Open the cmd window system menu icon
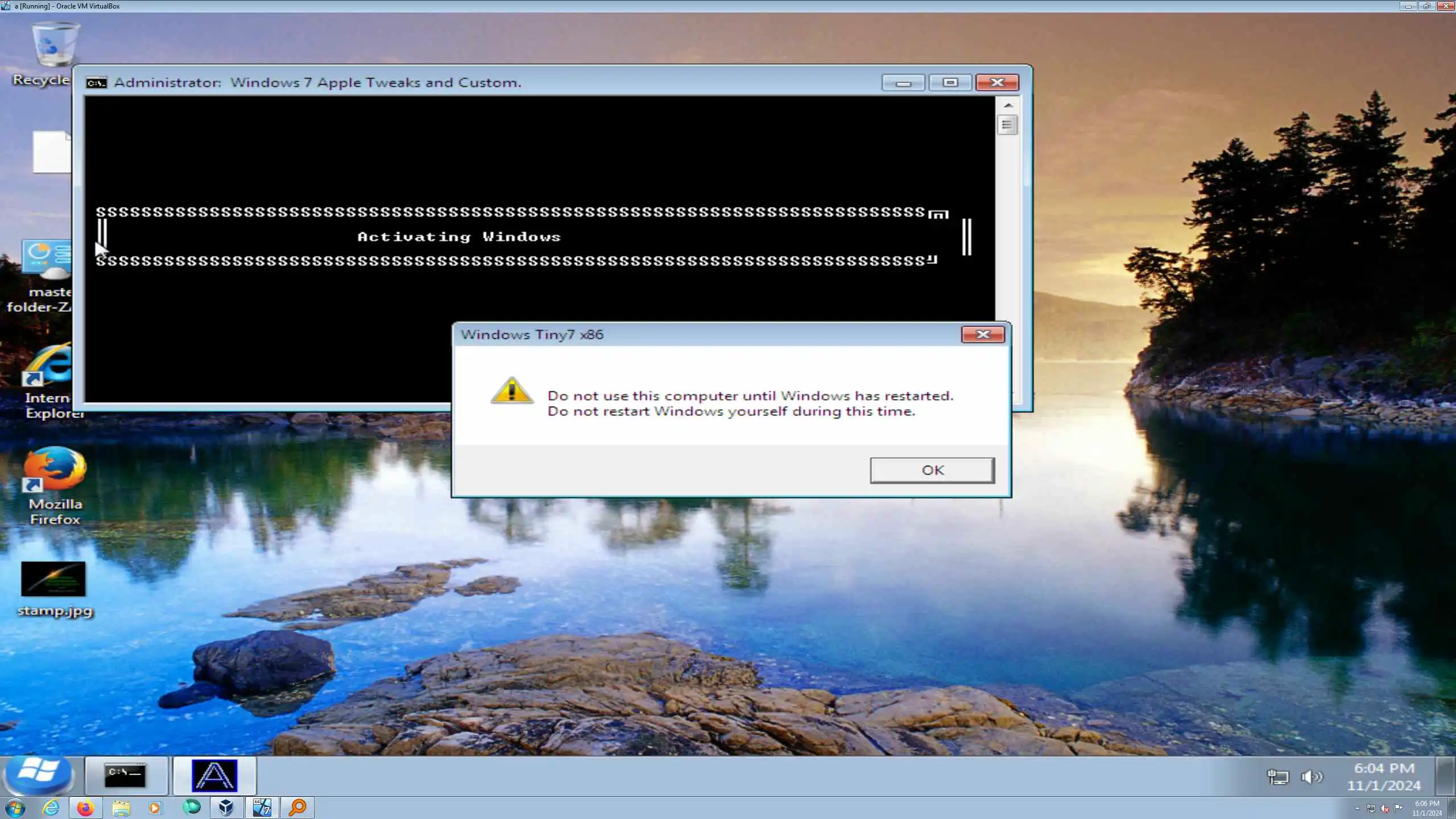Image resolution: width=1456 pixels, height=819 pixels. pyautogui.click(x=96, y=83)
